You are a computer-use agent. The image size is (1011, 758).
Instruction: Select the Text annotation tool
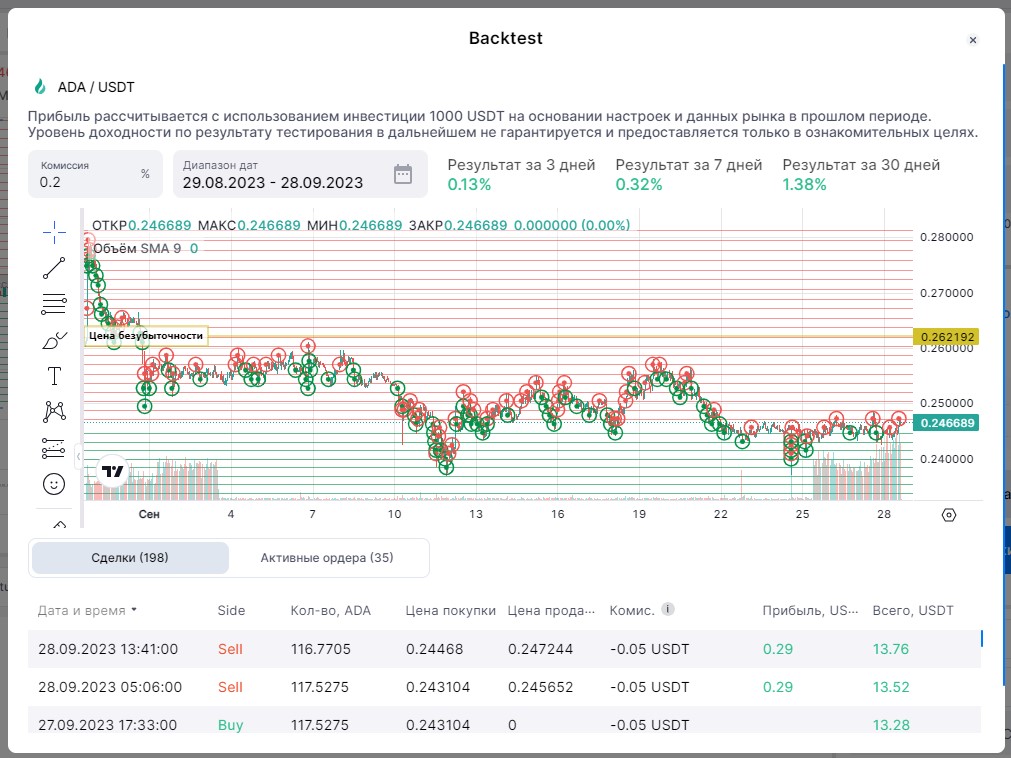54,376
